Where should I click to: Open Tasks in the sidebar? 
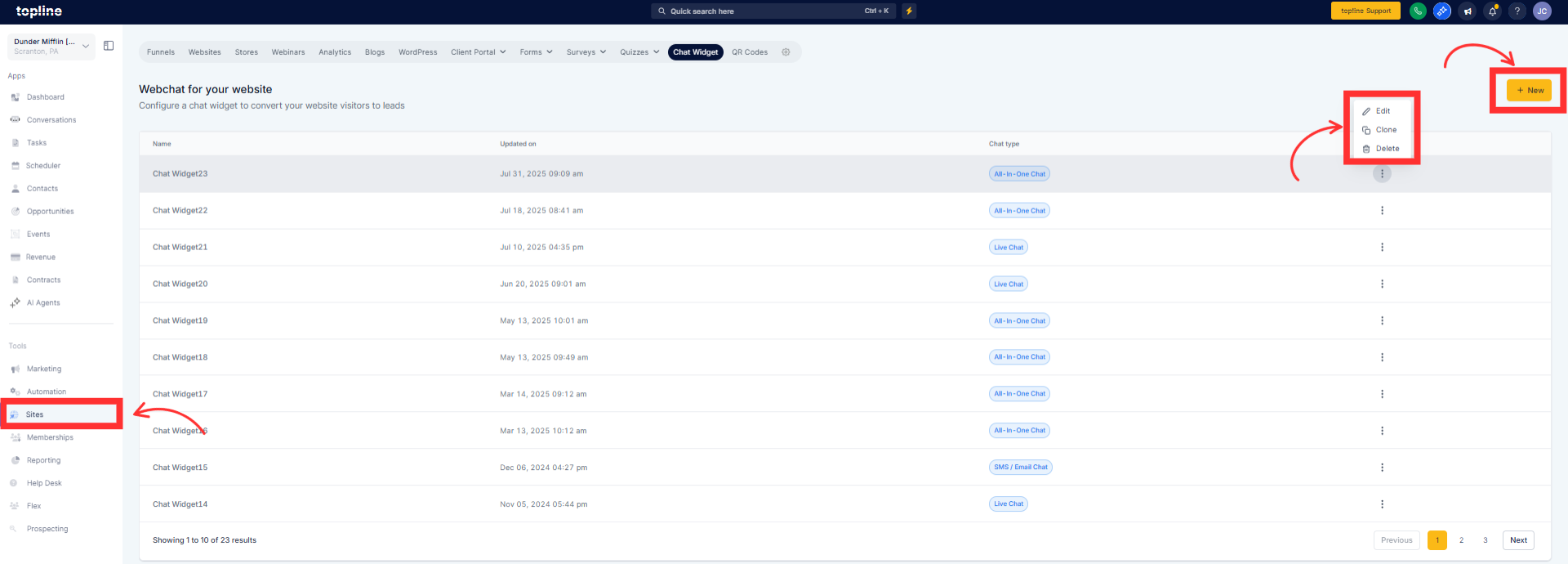37,143
